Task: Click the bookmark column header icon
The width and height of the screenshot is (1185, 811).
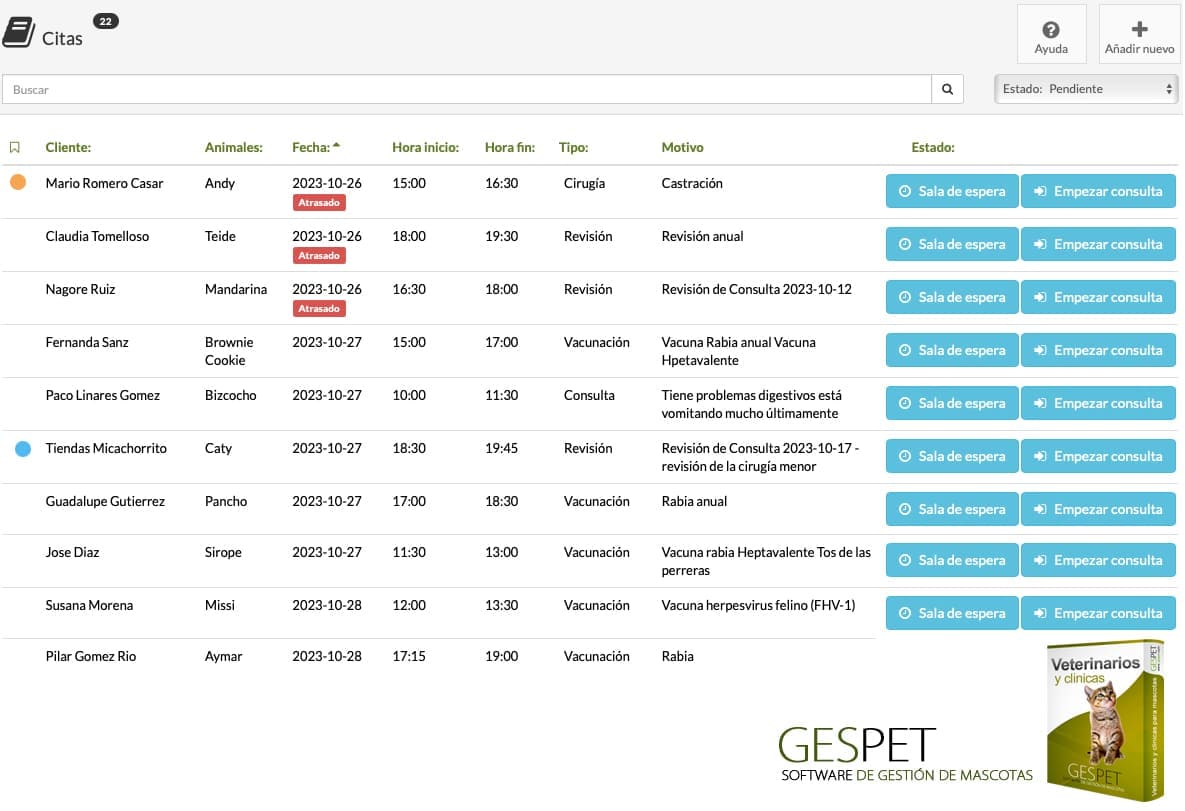Action: (14, 147)
